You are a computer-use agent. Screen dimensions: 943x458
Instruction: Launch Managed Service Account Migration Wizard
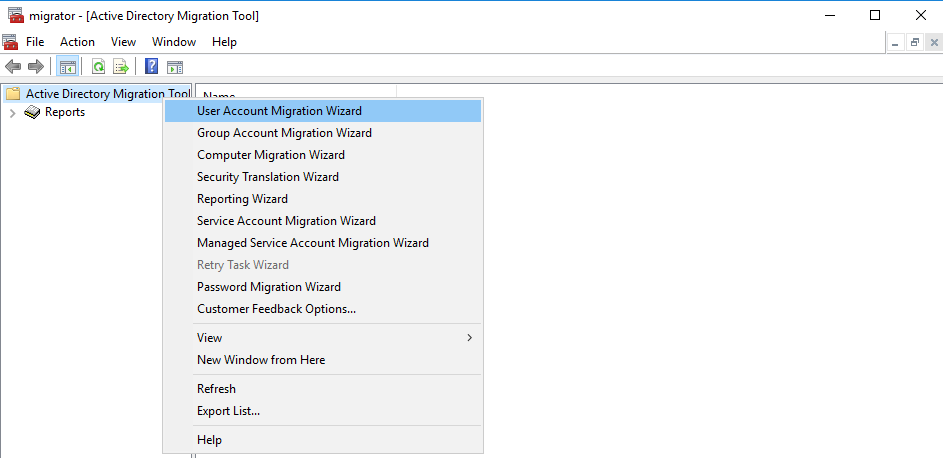(323, 243)
